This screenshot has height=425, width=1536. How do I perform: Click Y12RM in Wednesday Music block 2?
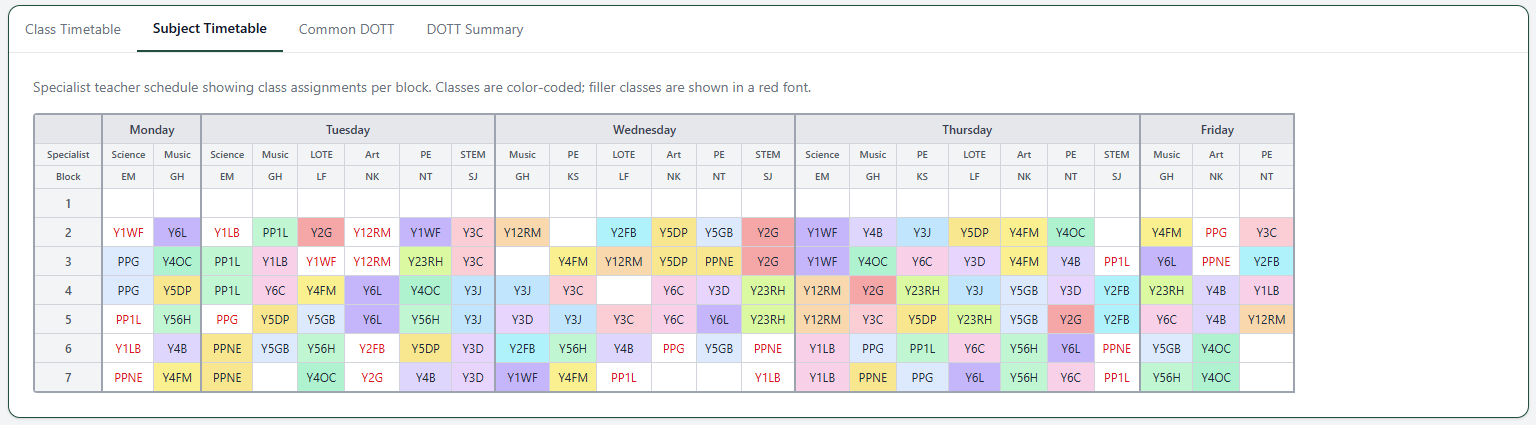[522, 233]
